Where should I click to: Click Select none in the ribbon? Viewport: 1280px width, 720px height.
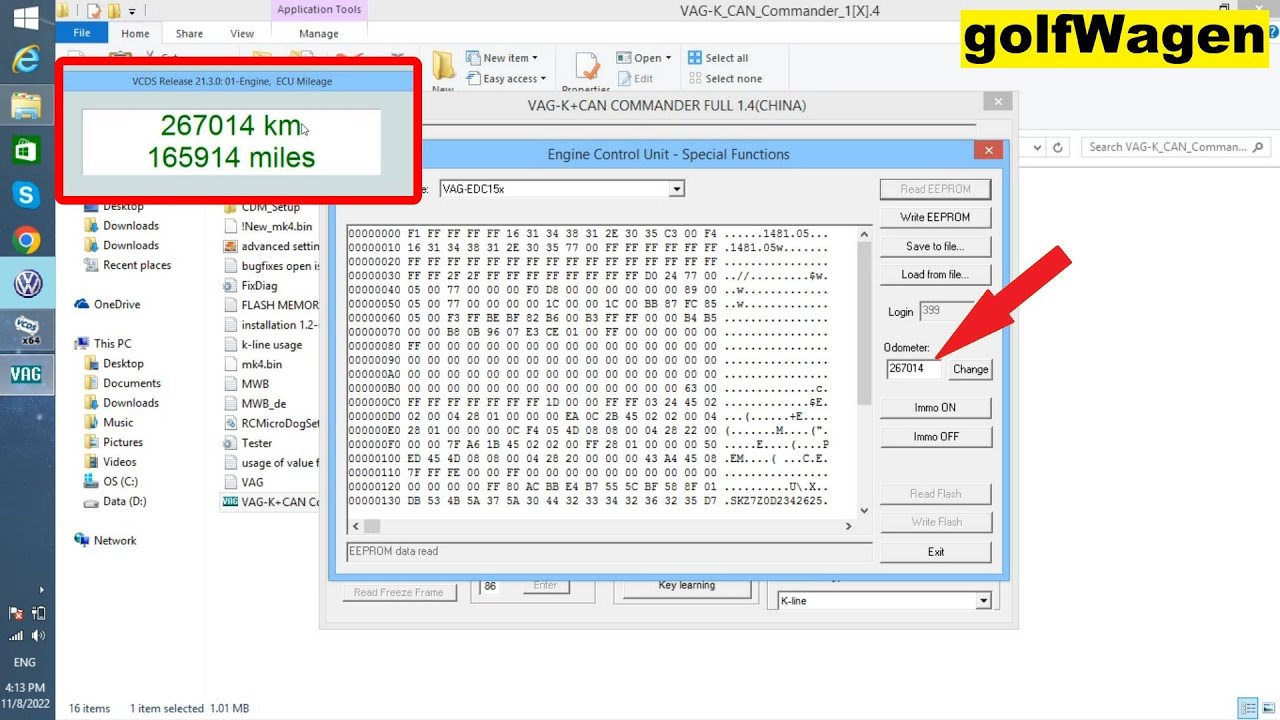724,79
